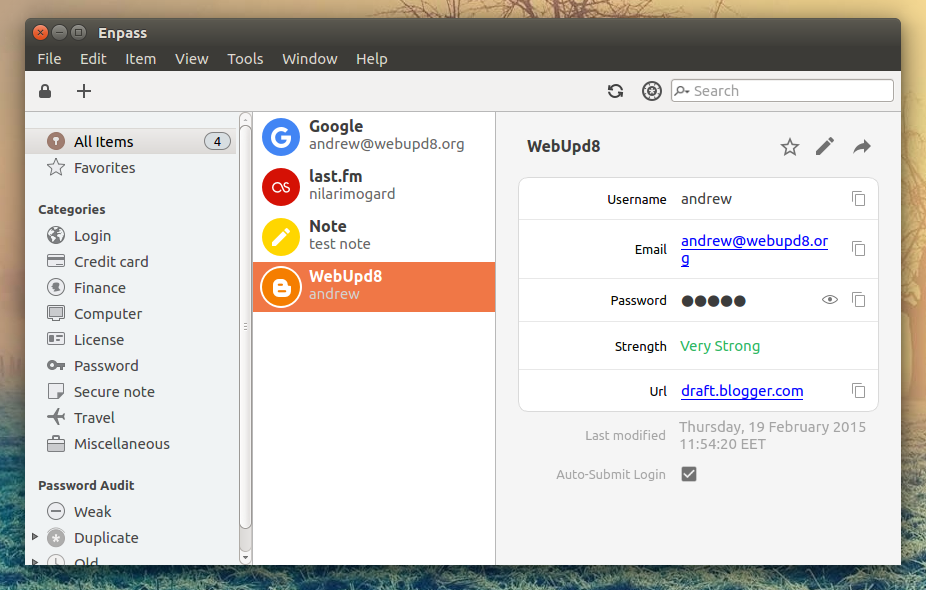Image resolution: width=926 pixels, height=590 pixels.
Task: Click sidebar scrollbar up arrow
Action: tap(246, 119)
